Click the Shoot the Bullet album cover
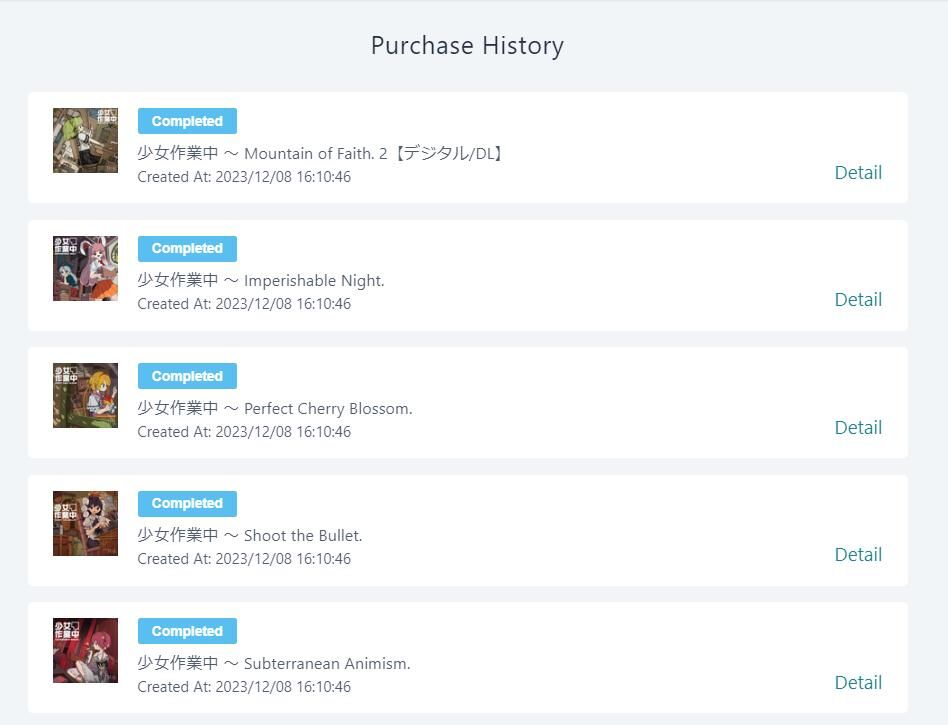The image size is (948, 725). tap(85, 523)
